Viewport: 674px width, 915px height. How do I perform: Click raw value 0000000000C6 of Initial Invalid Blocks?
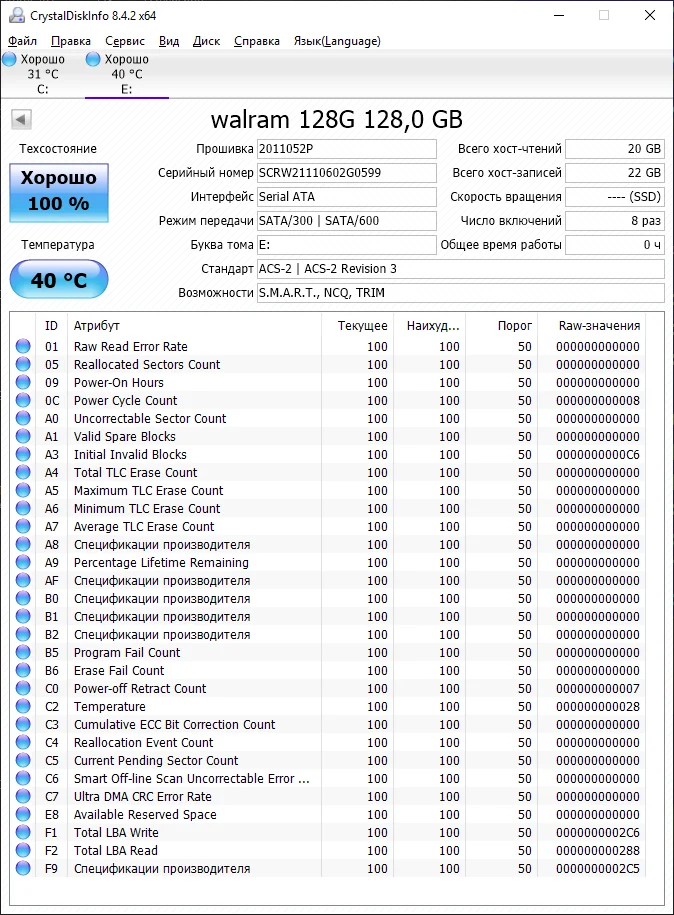pyautogui.click(x=598, y=454)
